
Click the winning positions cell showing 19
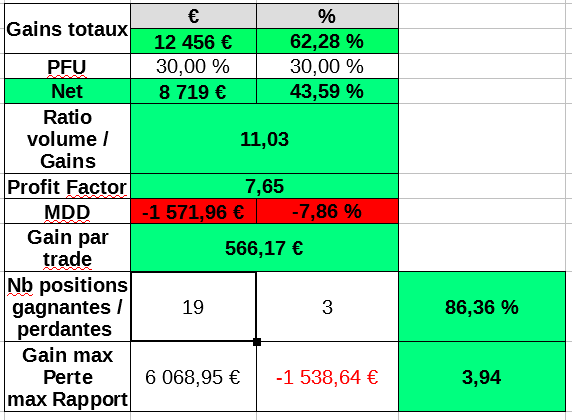[193, 307]
